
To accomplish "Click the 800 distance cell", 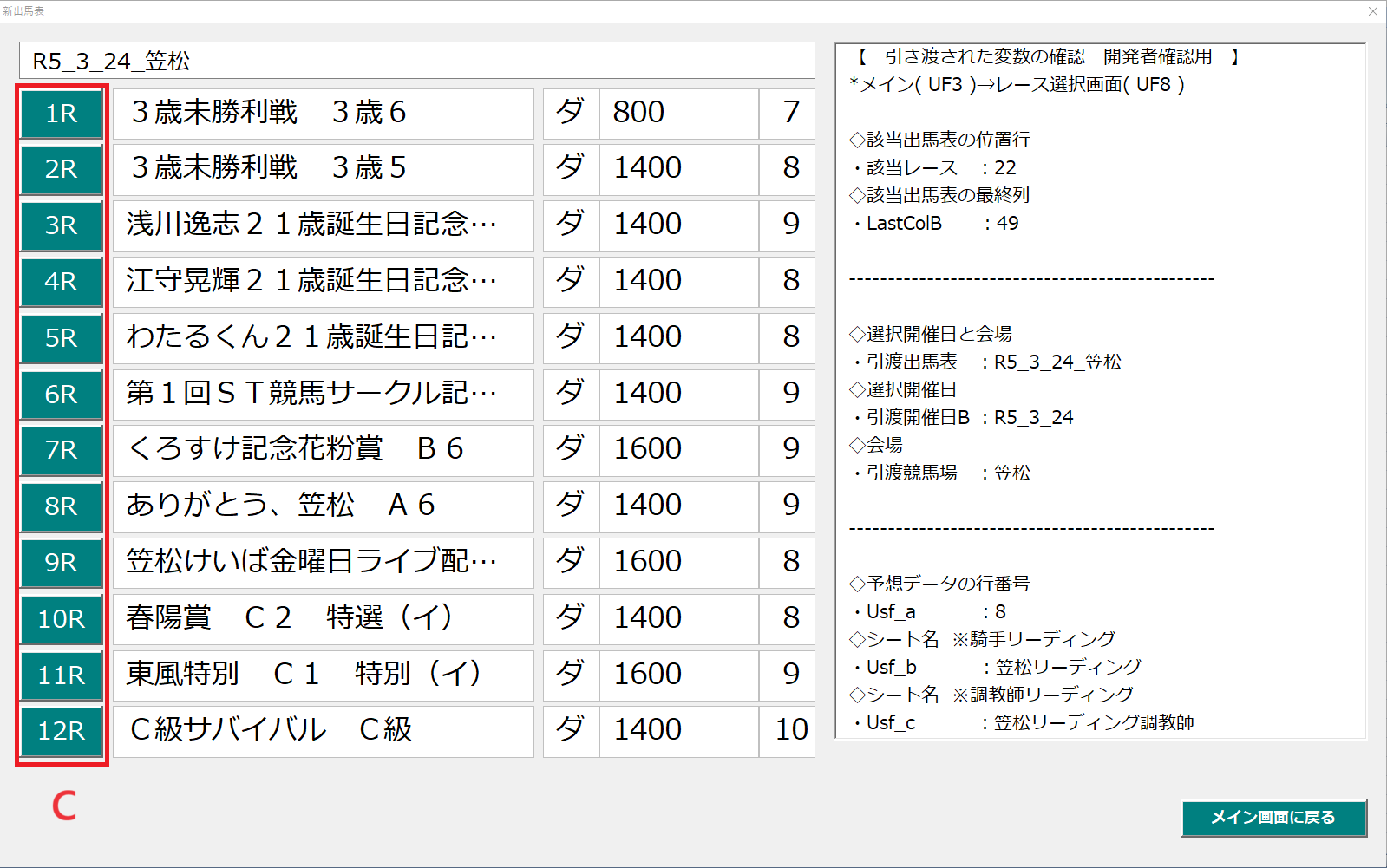I will coord(677,113).
